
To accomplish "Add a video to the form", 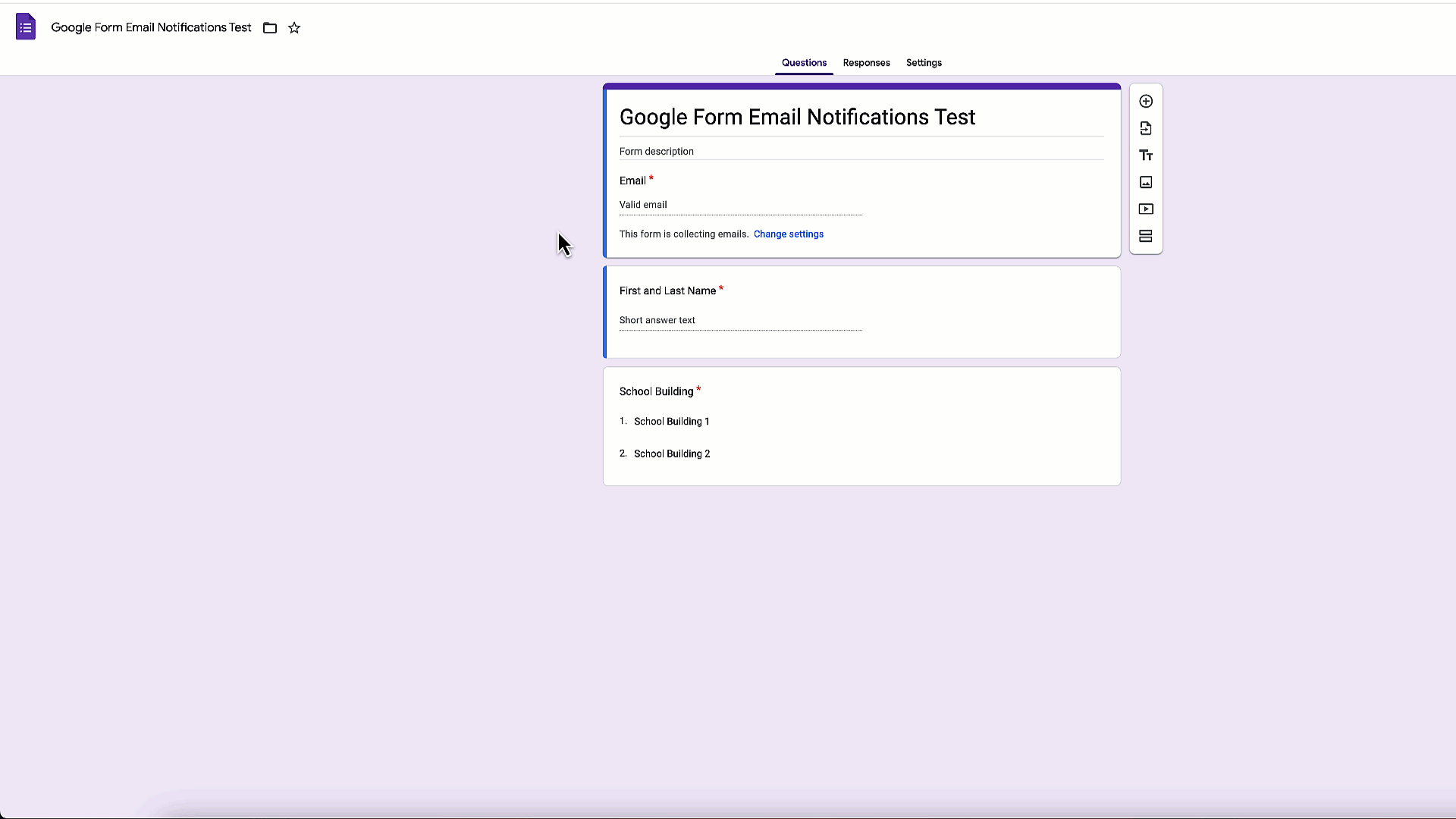I will pyautogui.click(x=1146, y=209).
